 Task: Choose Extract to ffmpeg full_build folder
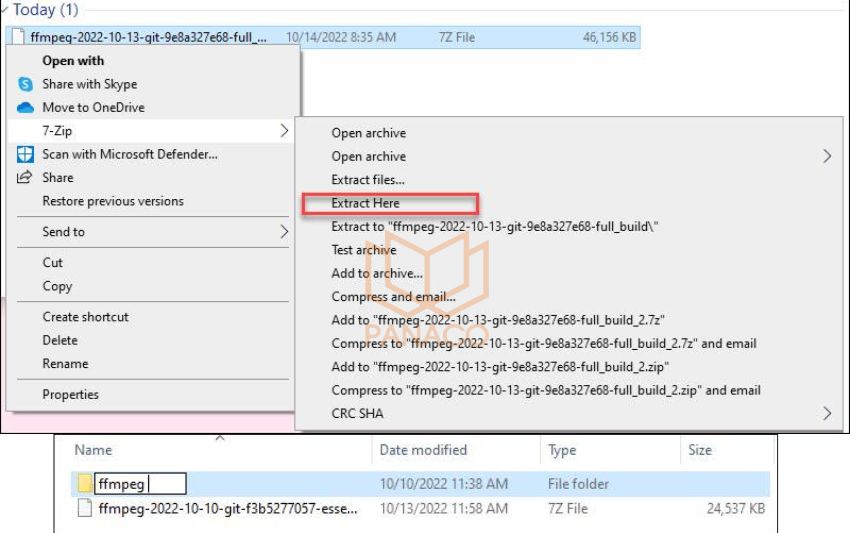495,226
